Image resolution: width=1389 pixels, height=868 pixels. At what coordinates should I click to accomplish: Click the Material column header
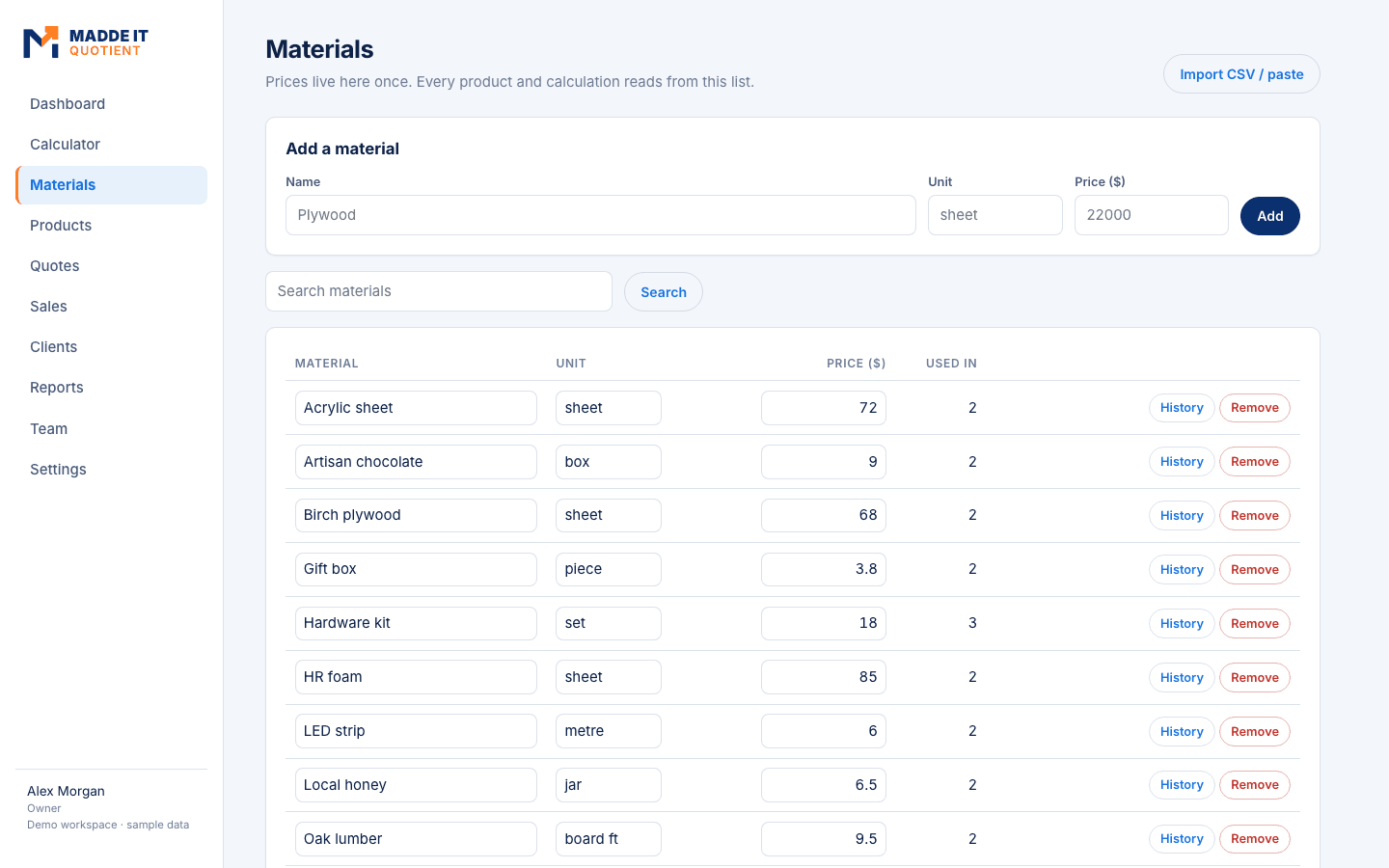tap(327, 364)
